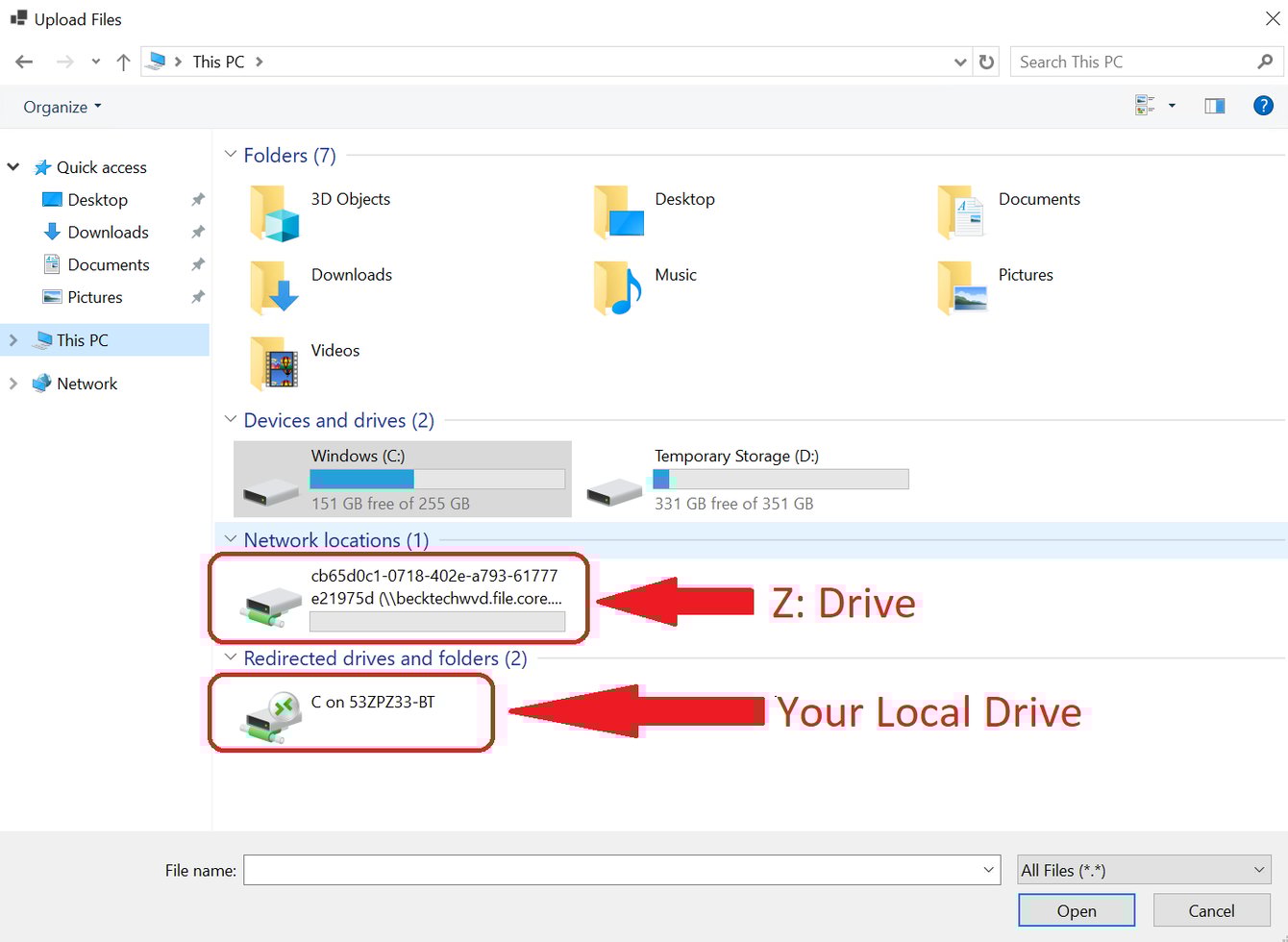Screen dimensions: 1288x942
Task: Click the Open button
Action: [1077, 910]
